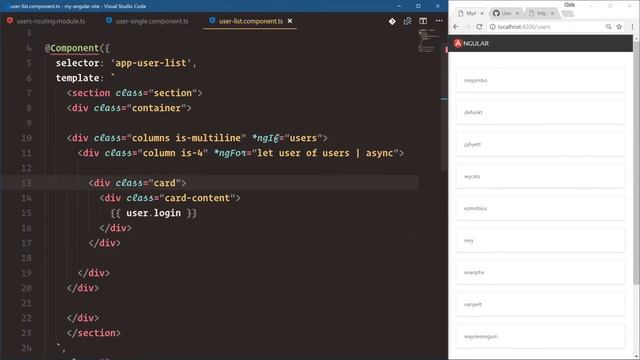Close the user-list.component.ts tab
The image size is (640, 360).
pos(290,21)
